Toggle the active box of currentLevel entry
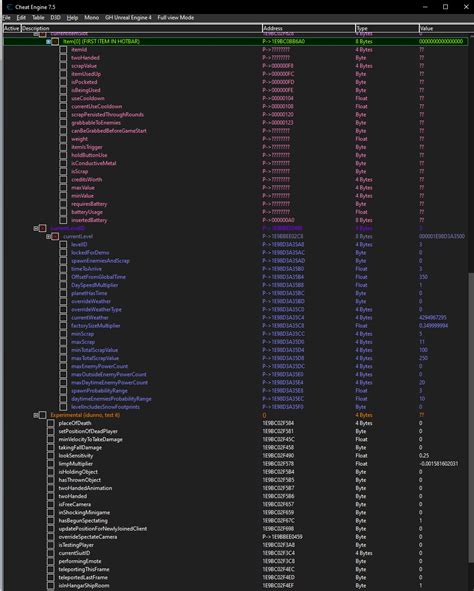The image size is (474, 591). [x=55, y=236]
